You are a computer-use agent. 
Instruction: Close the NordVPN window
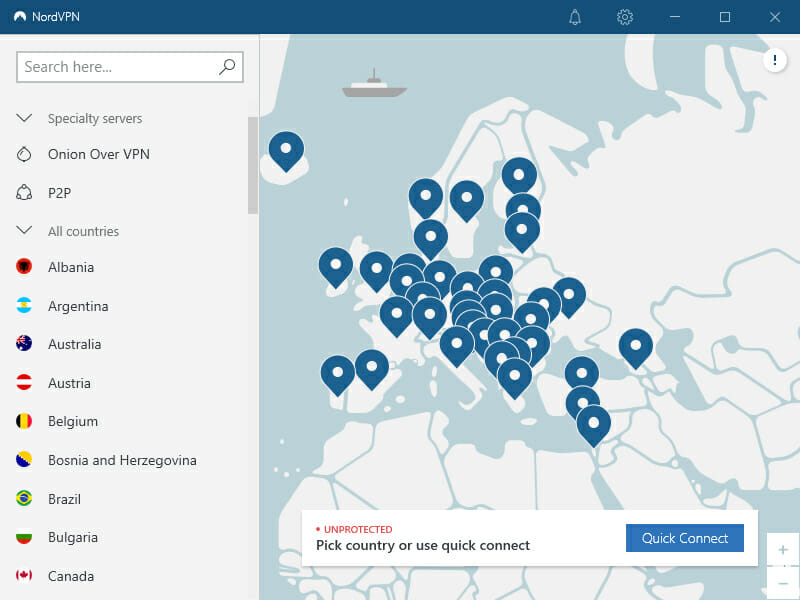[774, 17]
